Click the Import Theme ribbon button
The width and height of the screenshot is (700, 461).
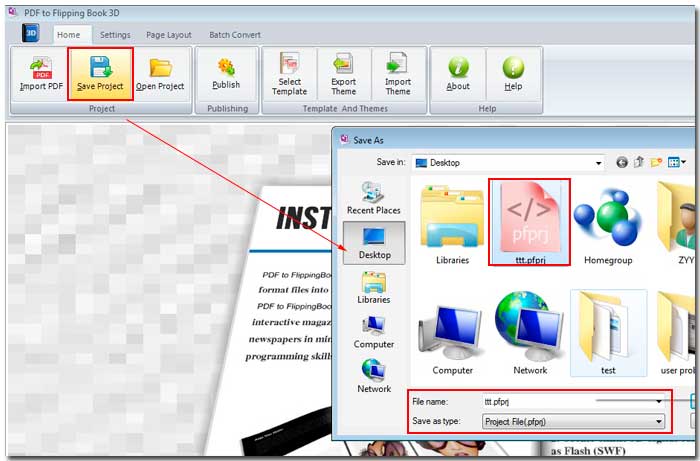(x=398, y=74)
